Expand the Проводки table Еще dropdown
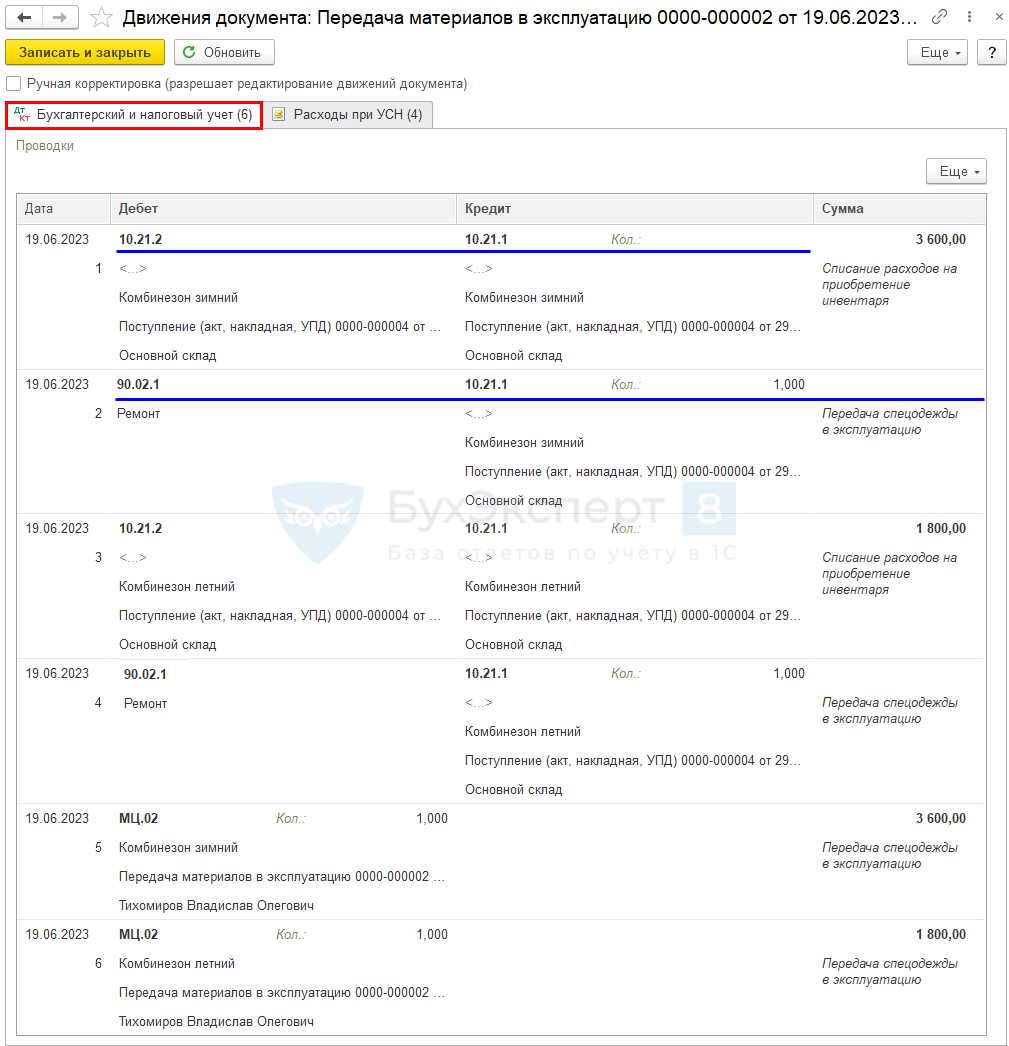 pyautogui.click(x=956, y=172)
